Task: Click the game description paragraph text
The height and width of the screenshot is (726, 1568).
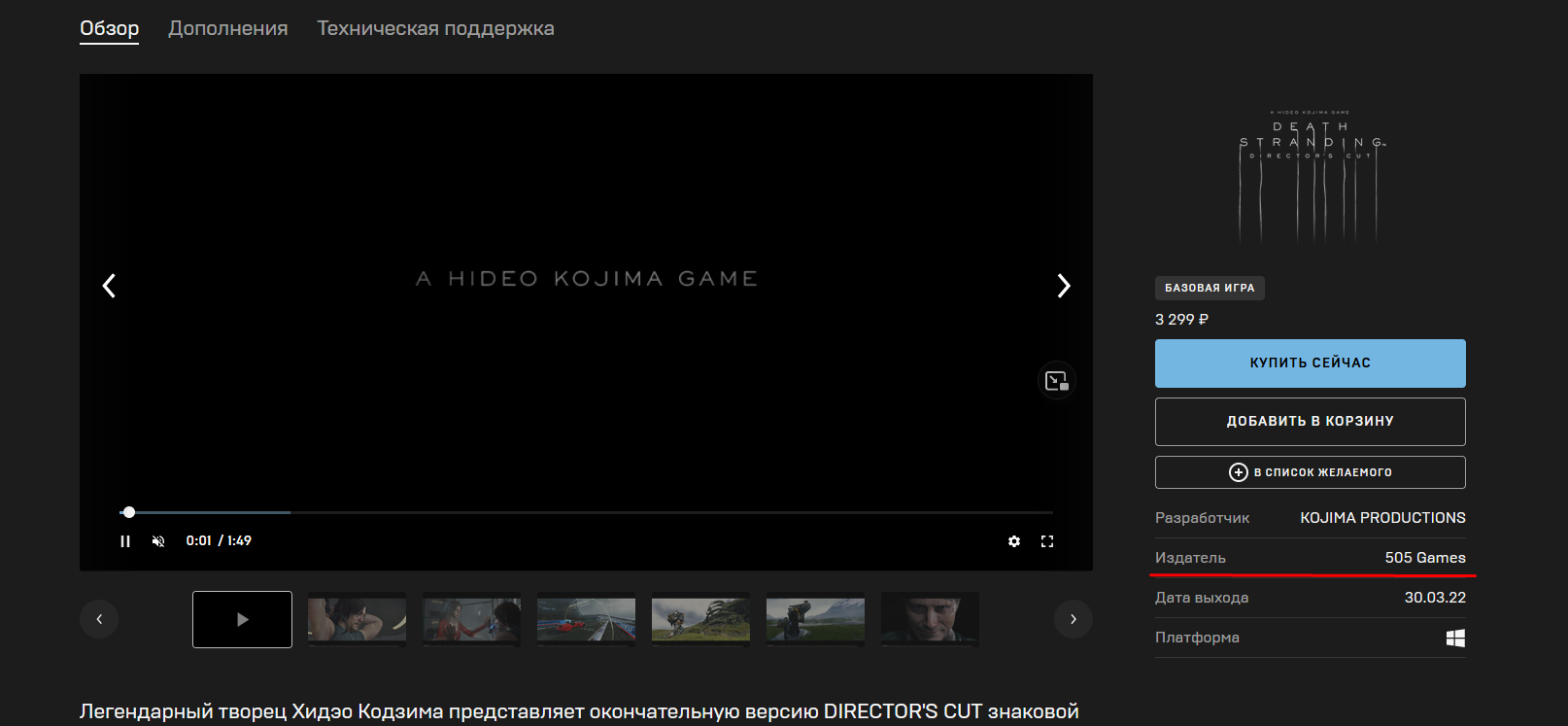Action: 579,711
